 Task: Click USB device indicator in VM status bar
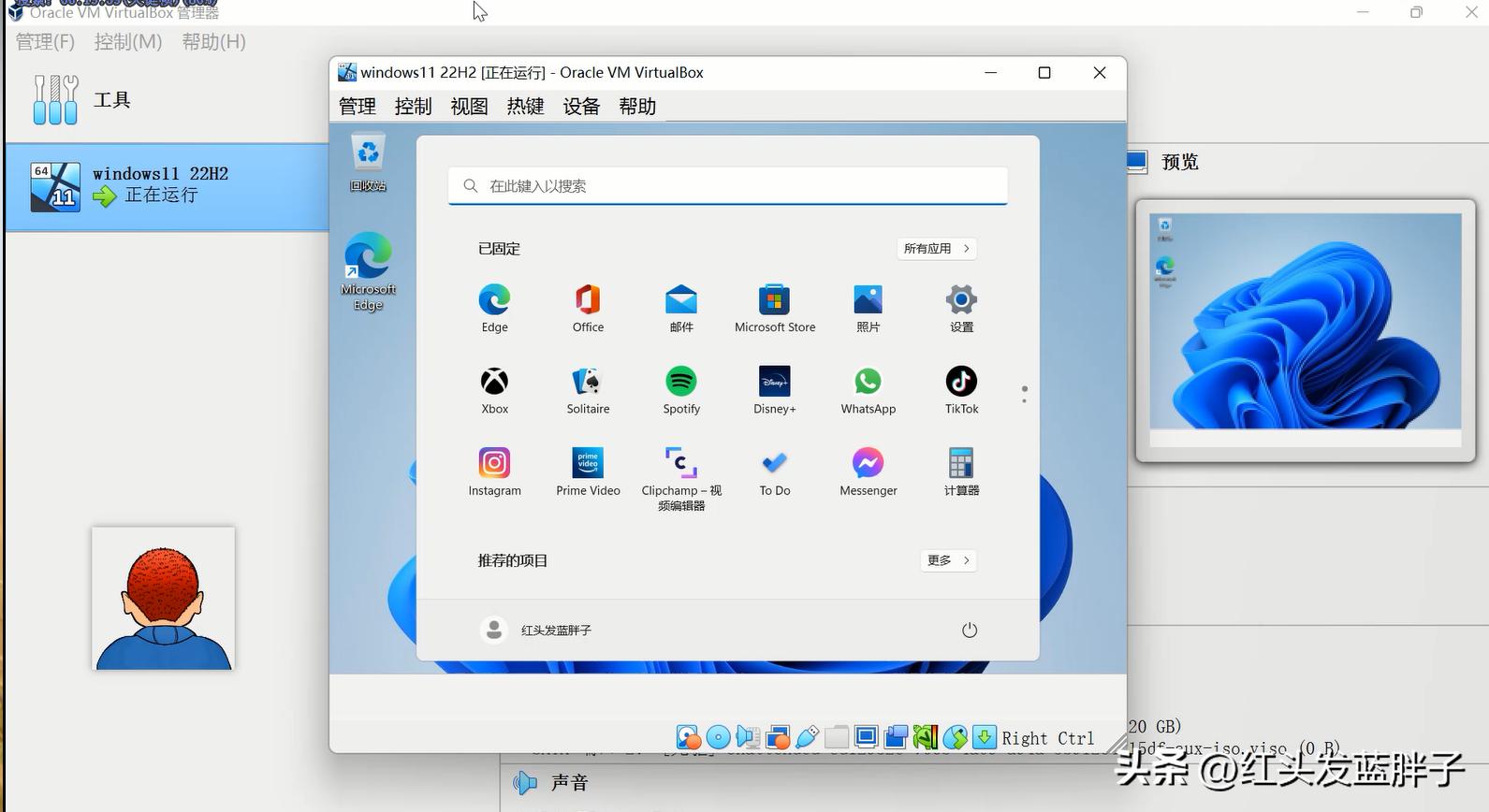click(808, 737)
